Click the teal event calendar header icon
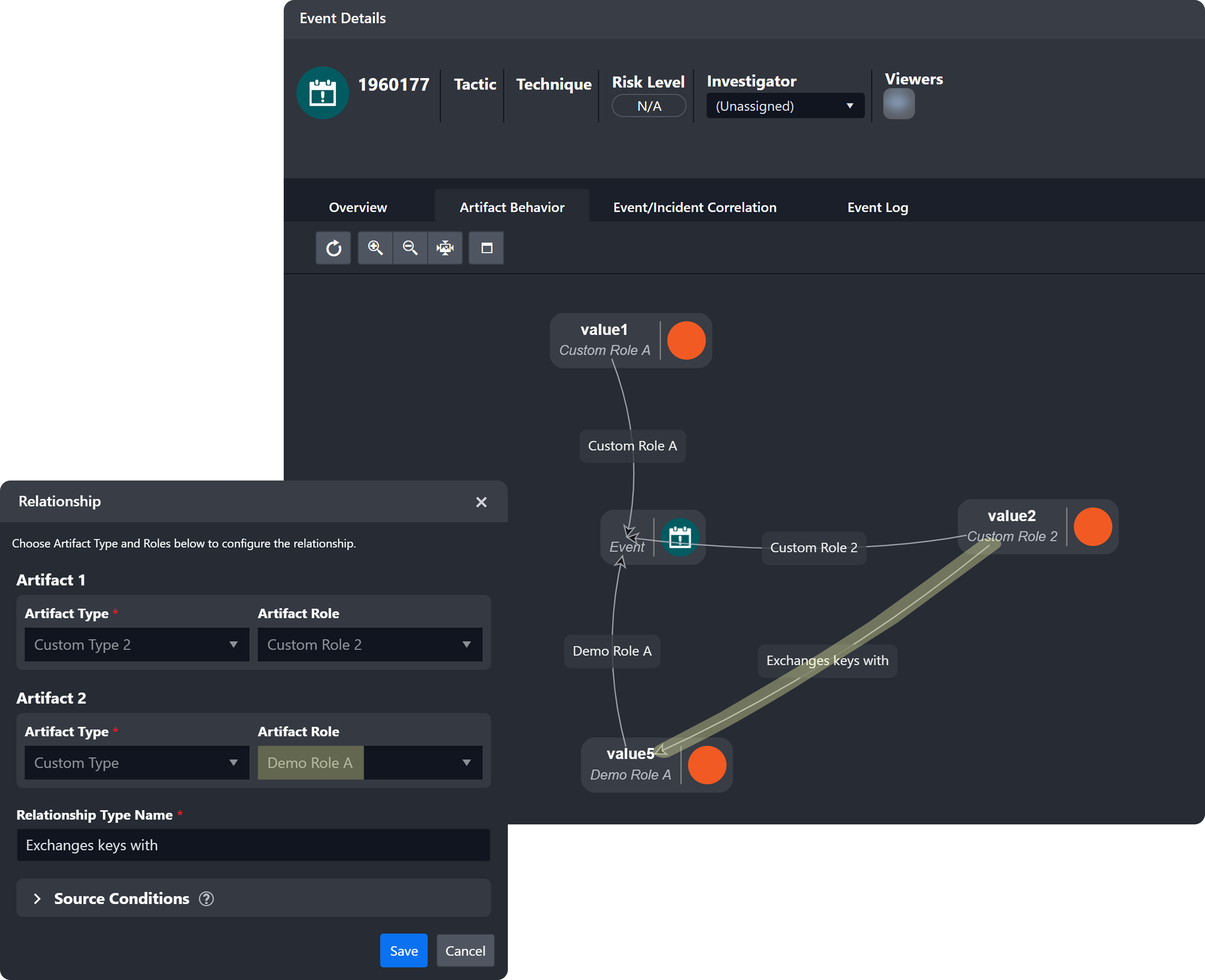This screenshot has height=980, width=1205. [322, 93]
